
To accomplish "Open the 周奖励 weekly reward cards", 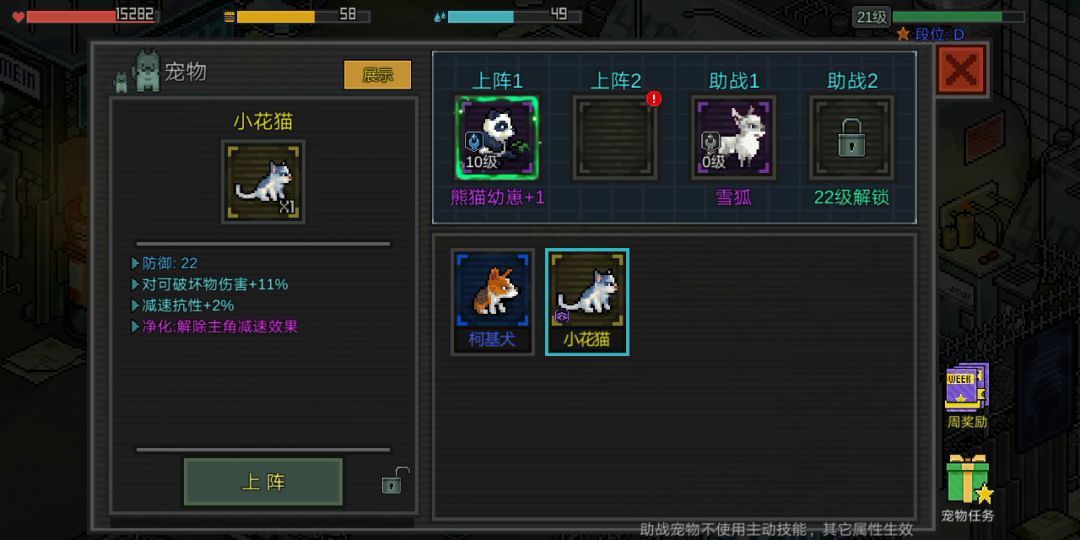I will pos(967,396).
